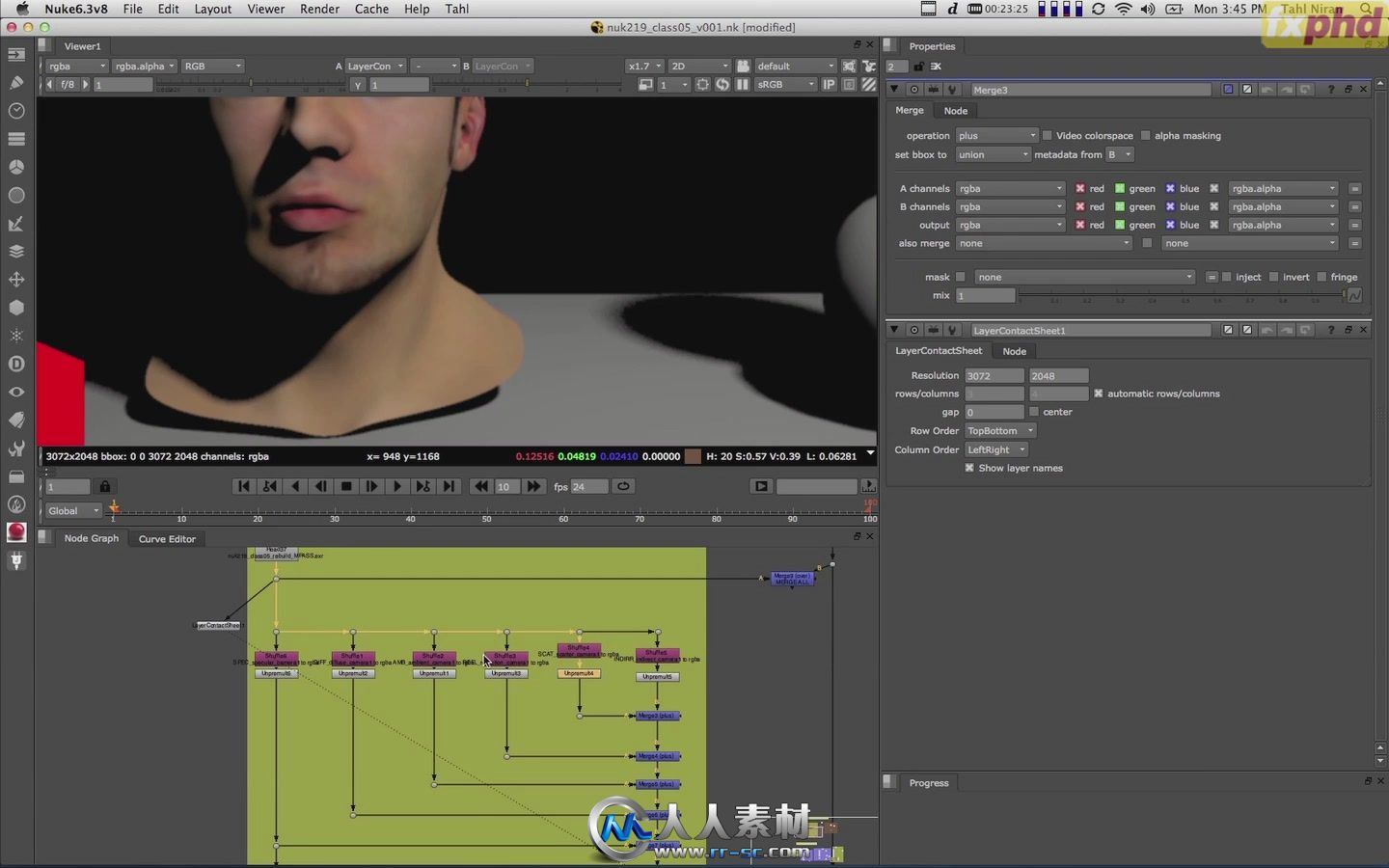The image size is (1389, 868).
Task: Open the Layout menu
Action: [x=212, y=9]
